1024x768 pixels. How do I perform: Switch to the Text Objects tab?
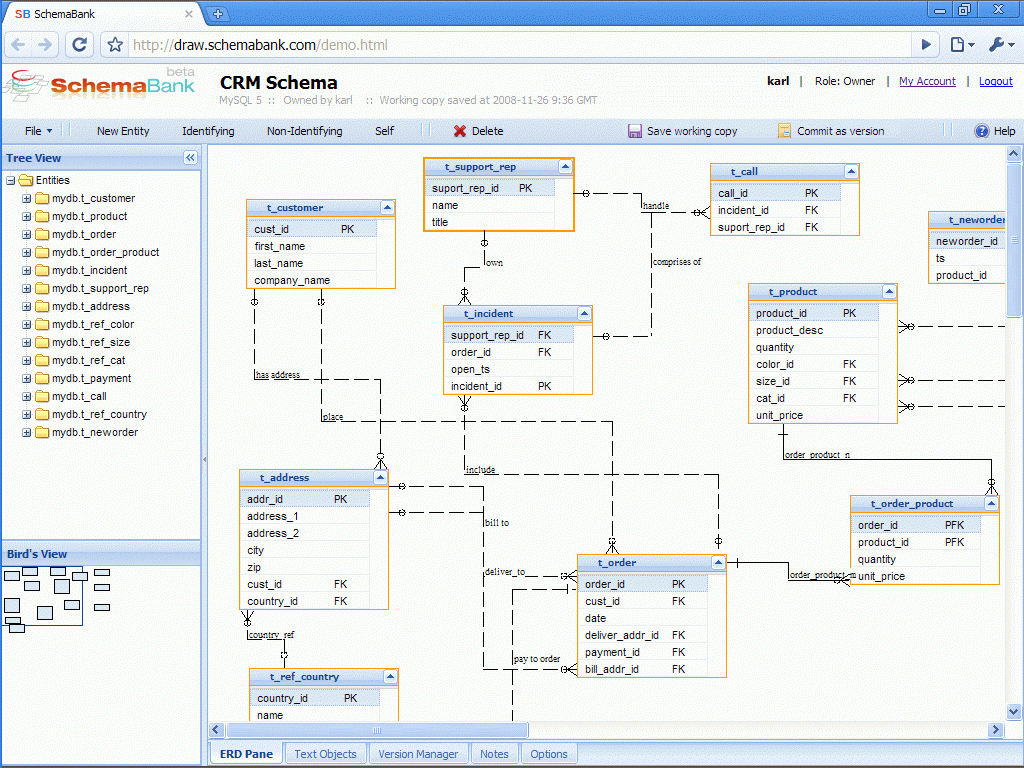pyautogui.click(x=325, y=753)
